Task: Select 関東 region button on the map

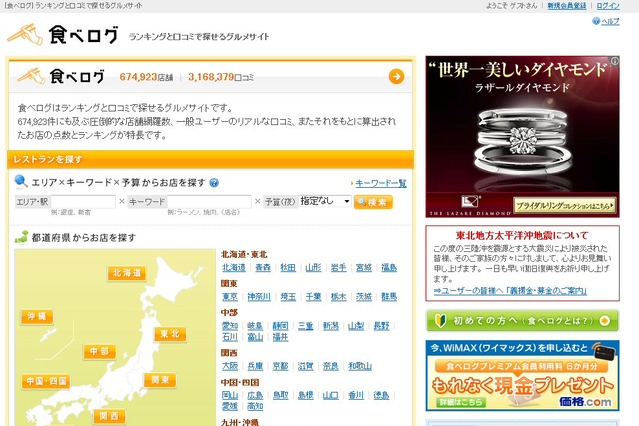Action: [160, 380]
